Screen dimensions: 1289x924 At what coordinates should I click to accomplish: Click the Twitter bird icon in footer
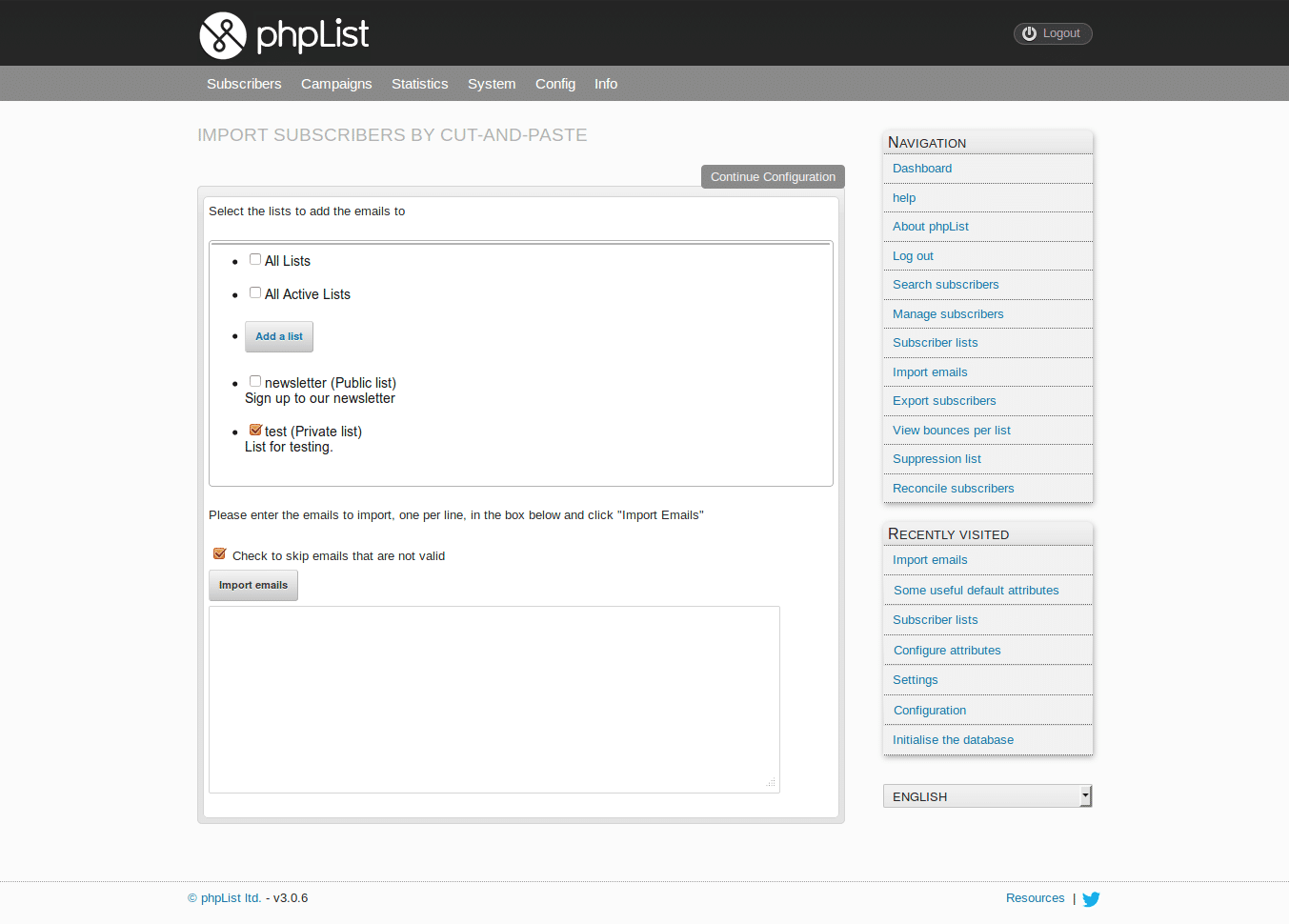1091,899
